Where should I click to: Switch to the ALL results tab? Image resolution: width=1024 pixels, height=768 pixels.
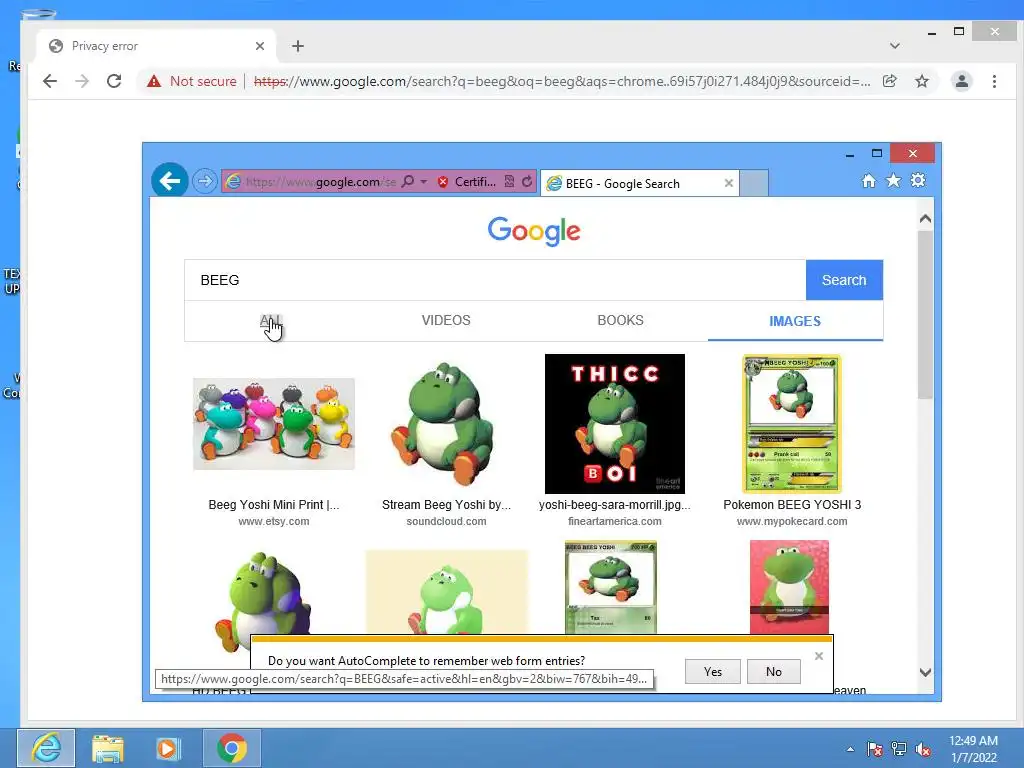coord(270,321)
